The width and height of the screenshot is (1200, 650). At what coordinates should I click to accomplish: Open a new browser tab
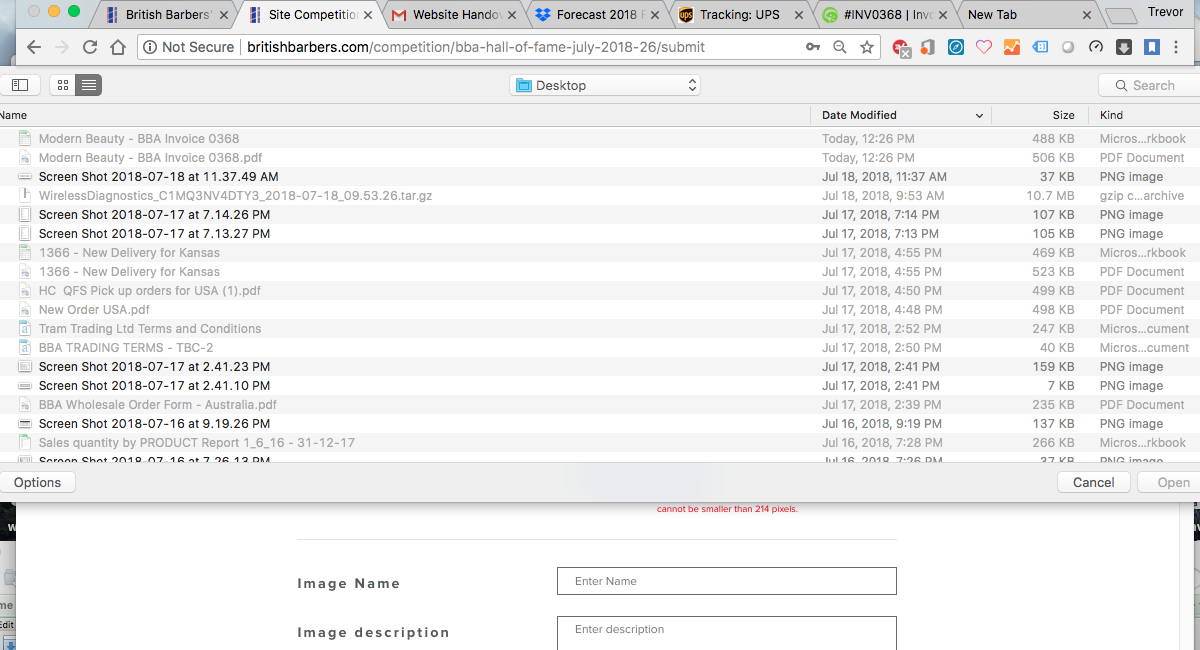pos(1123,16)
